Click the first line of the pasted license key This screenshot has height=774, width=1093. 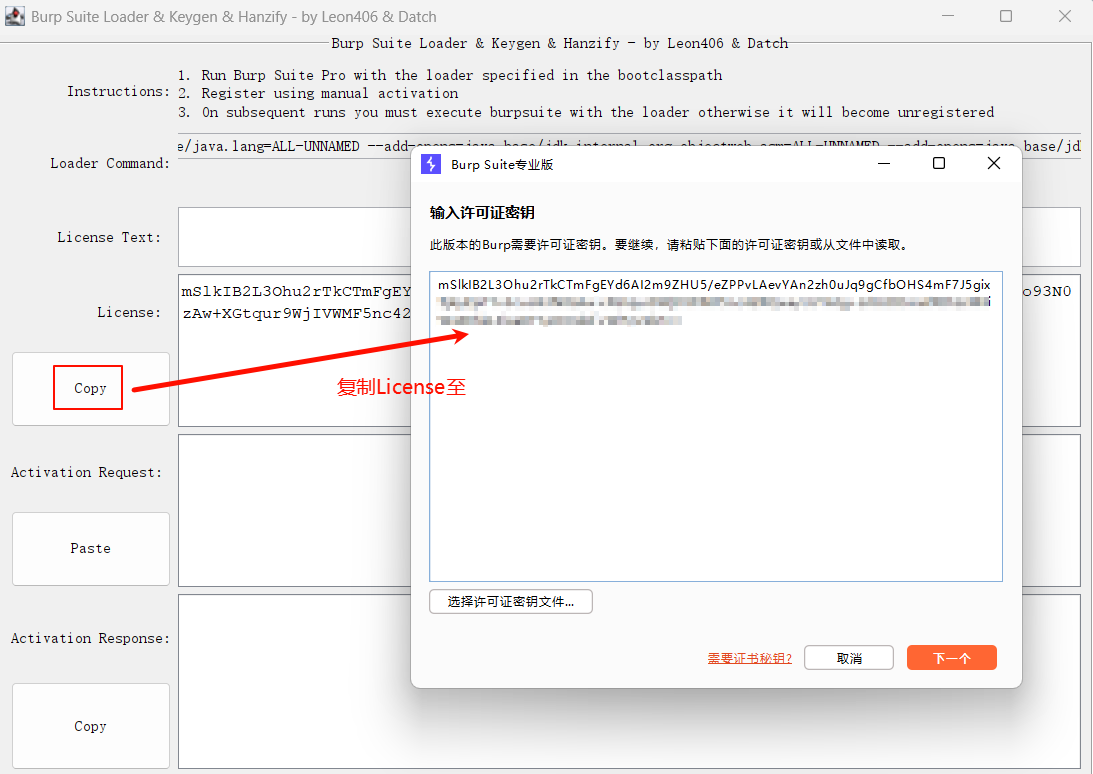pyautogui.click(x=714, y=284)
